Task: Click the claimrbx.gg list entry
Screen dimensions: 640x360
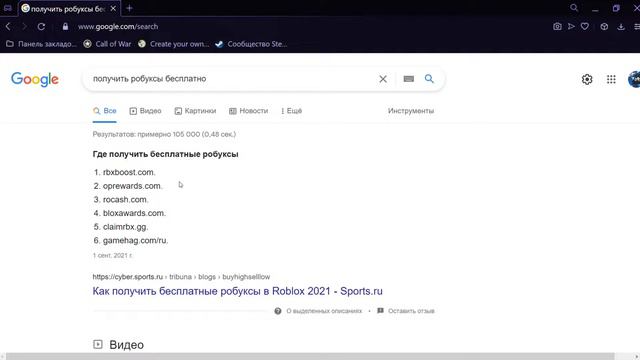Action: (x=125, y=227)
